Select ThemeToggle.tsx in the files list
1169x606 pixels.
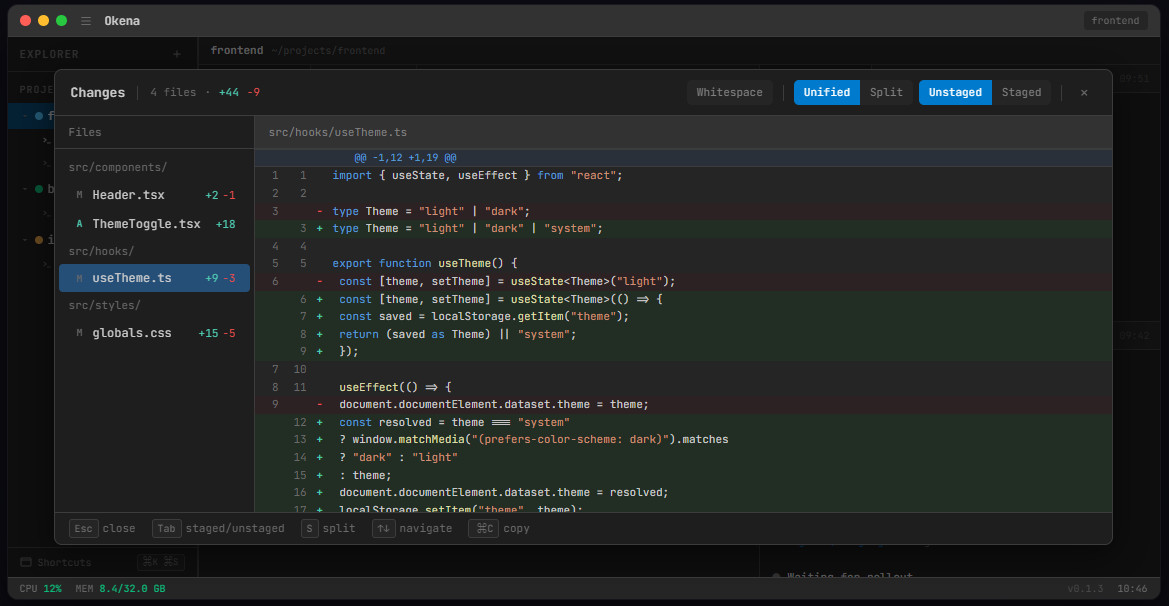tap(146, 224)
